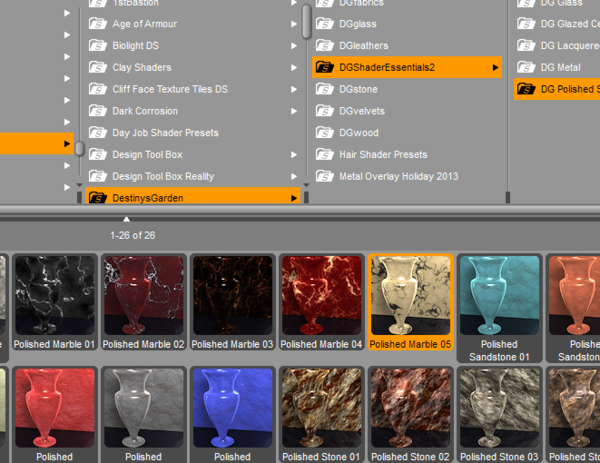Screen dimensions: 600x463
Task: Click the DG Polished folder icon
Action: (x=526, y=89)
